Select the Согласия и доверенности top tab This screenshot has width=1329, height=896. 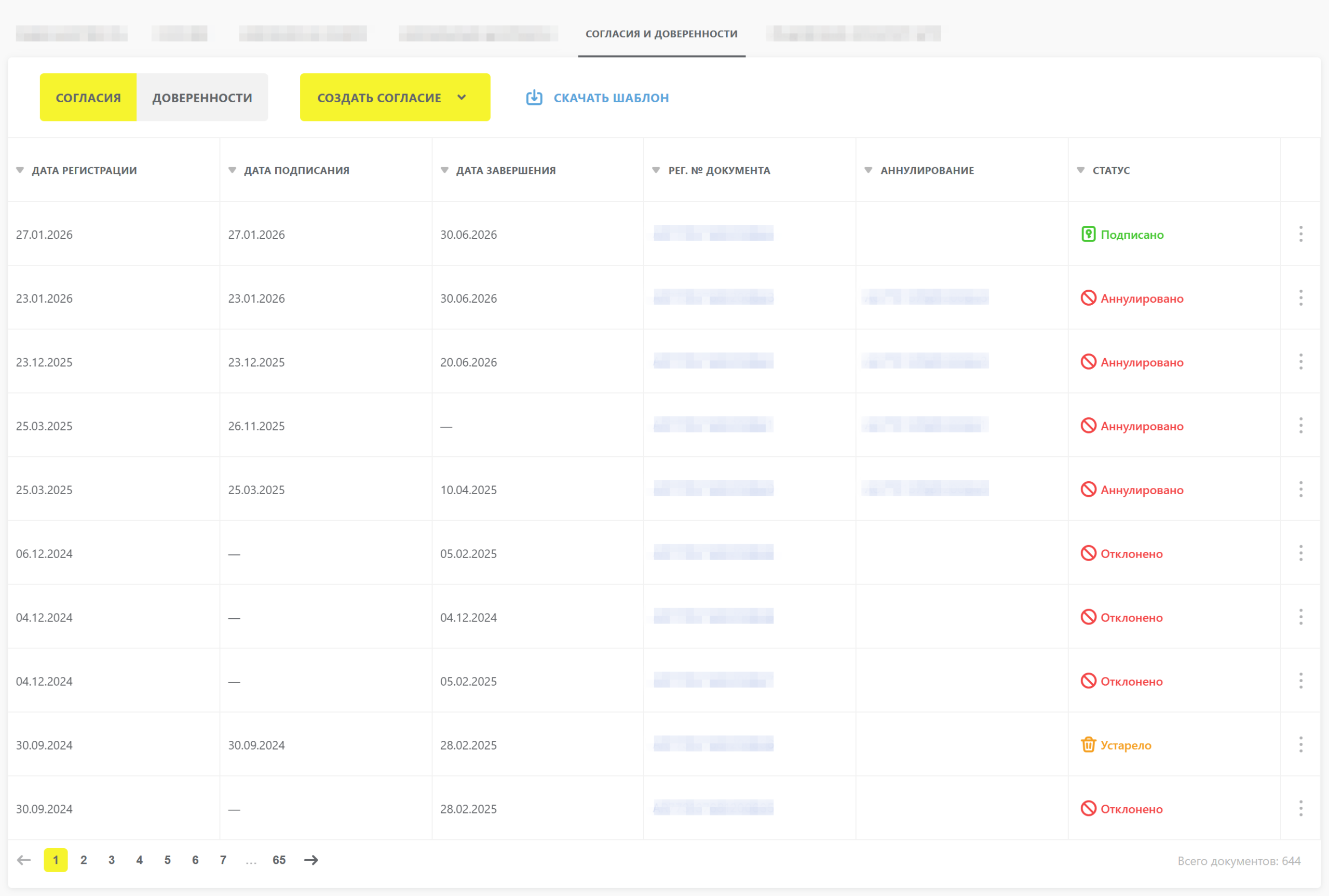click(661, 34)
